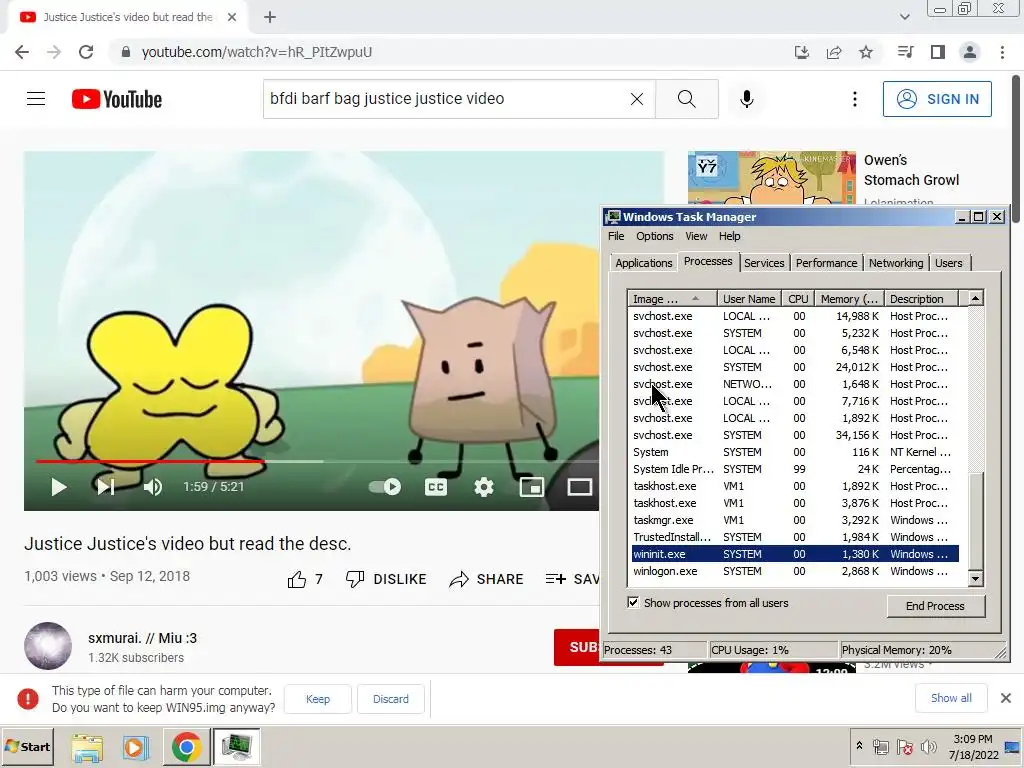Open Chrome media controls icon
The height and width of the screenshot is (768, 1024).
click(x=905, y=52)
